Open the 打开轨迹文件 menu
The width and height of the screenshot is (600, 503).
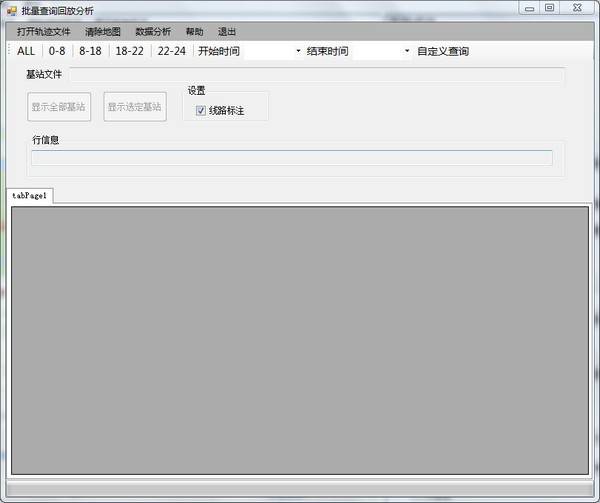[x=44, y=32]
